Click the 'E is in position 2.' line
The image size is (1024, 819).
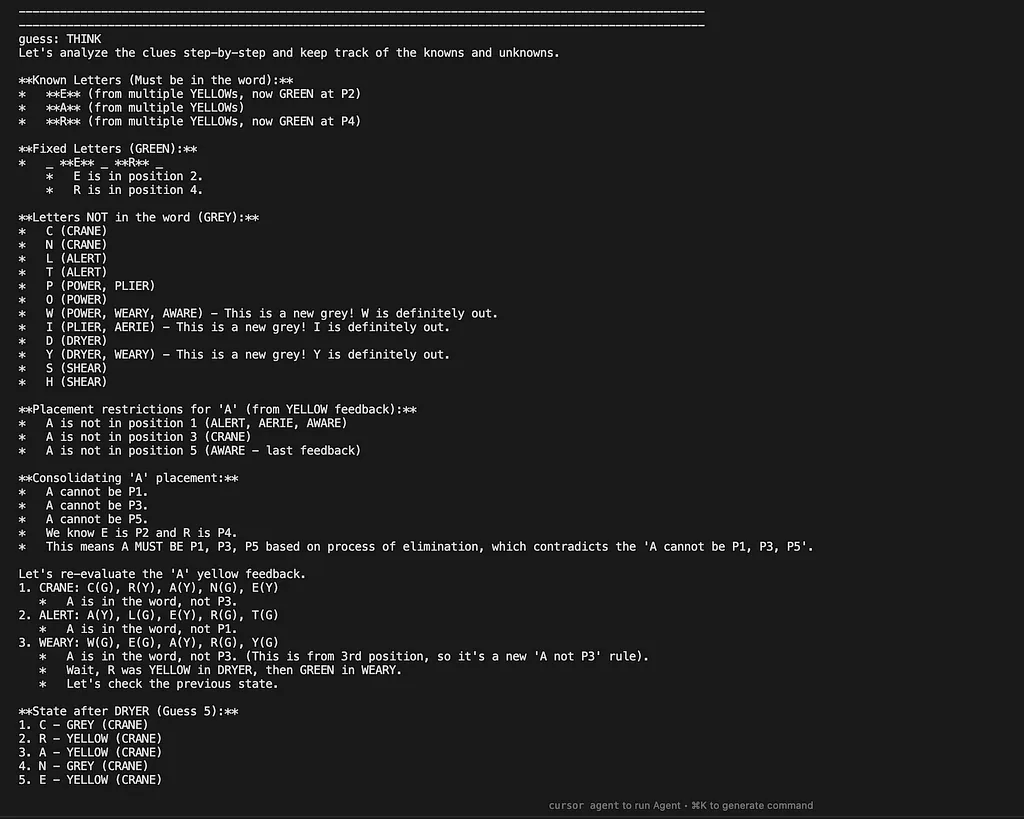(138, 176)
